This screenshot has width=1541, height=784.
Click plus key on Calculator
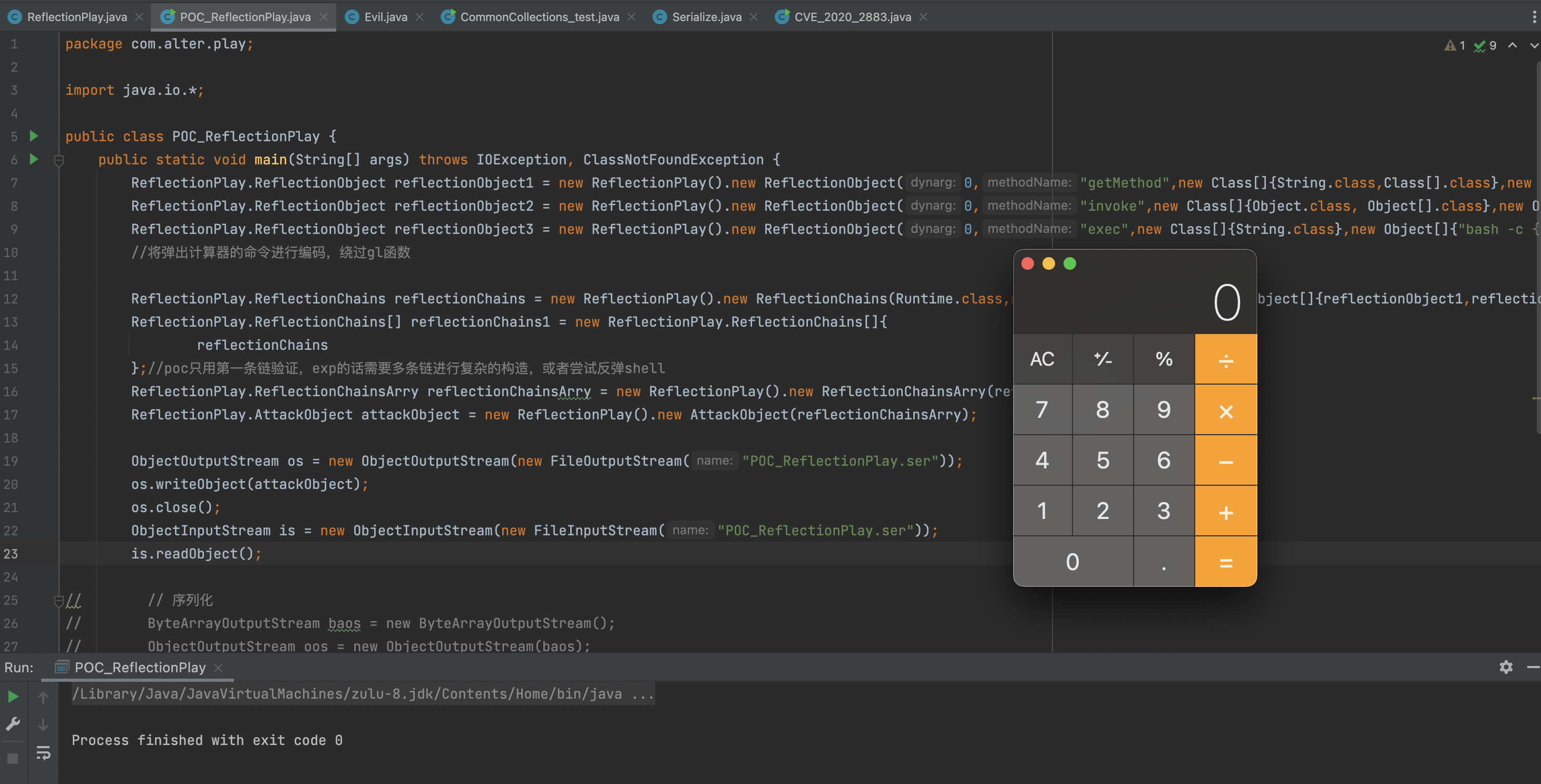pos(1226,511)
